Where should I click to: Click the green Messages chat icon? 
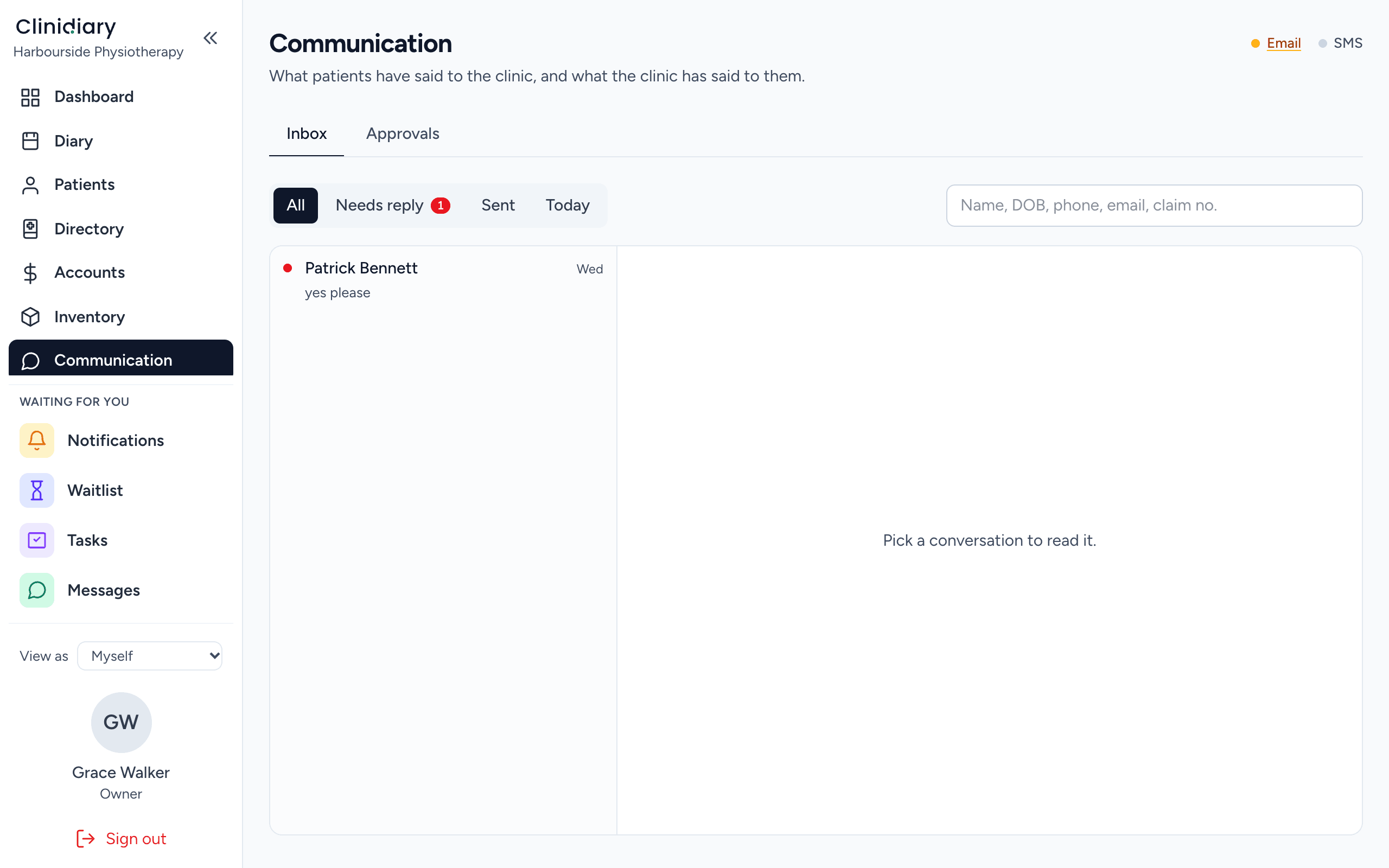click(x=37, y=590)
